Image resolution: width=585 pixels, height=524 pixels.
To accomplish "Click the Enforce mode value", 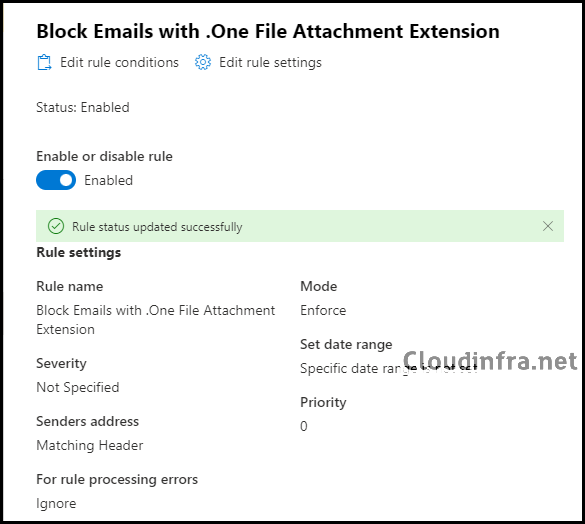I will click(x=323, y=311).
